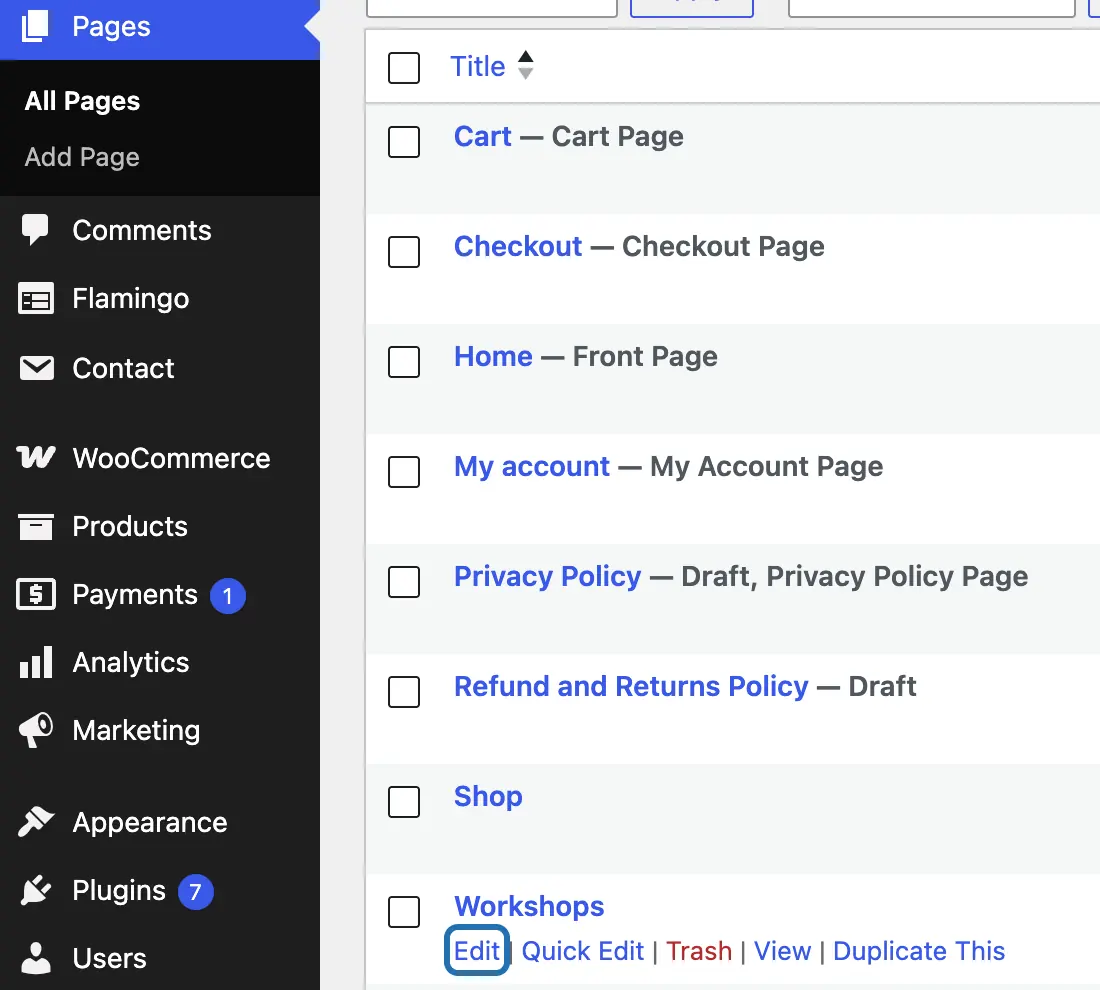Open the My account page link
Screen dimensions: 1100x990
pyautogui.click(x=532, y=467)
